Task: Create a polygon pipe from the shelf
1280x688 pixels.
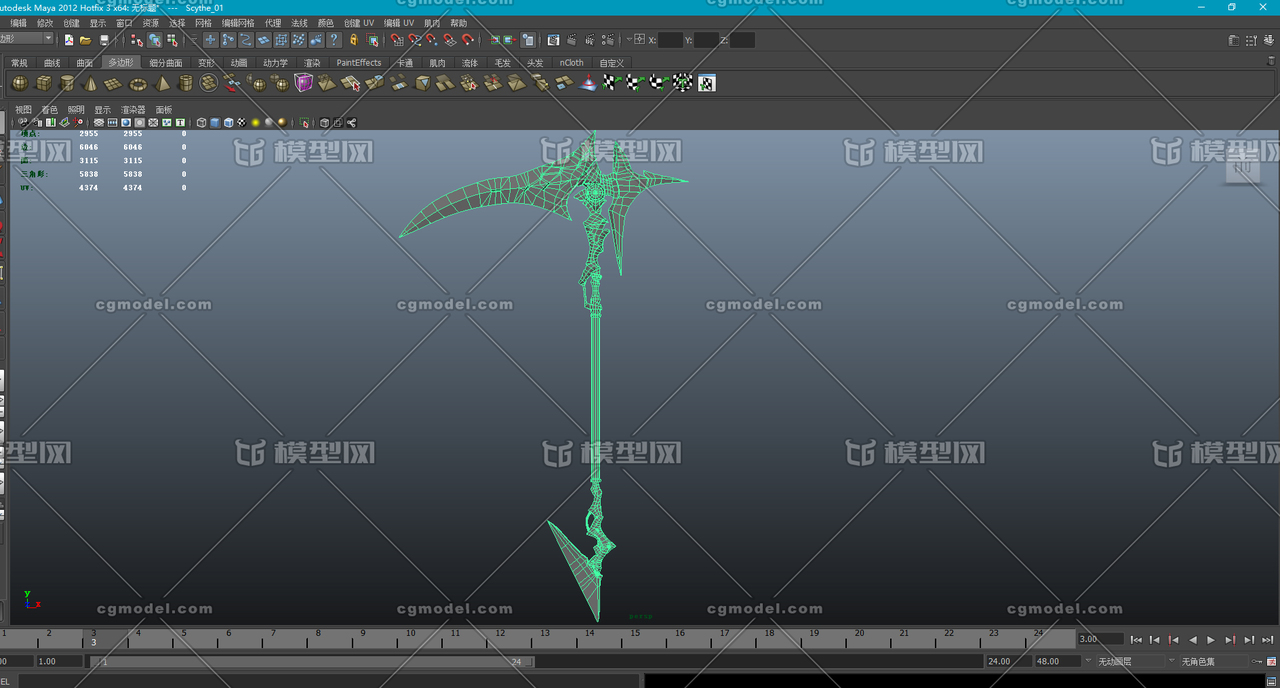Action: click(x=185, y=83)
